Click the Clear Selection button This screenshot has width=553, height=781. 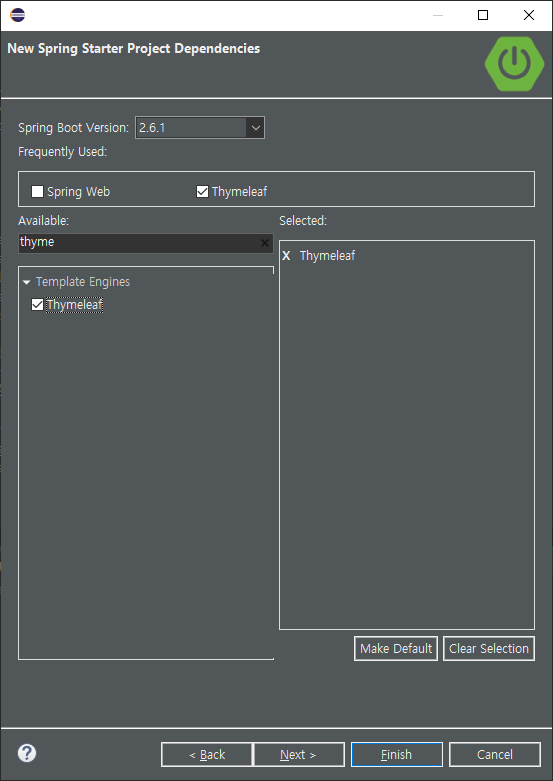click(x=489, y=649)
